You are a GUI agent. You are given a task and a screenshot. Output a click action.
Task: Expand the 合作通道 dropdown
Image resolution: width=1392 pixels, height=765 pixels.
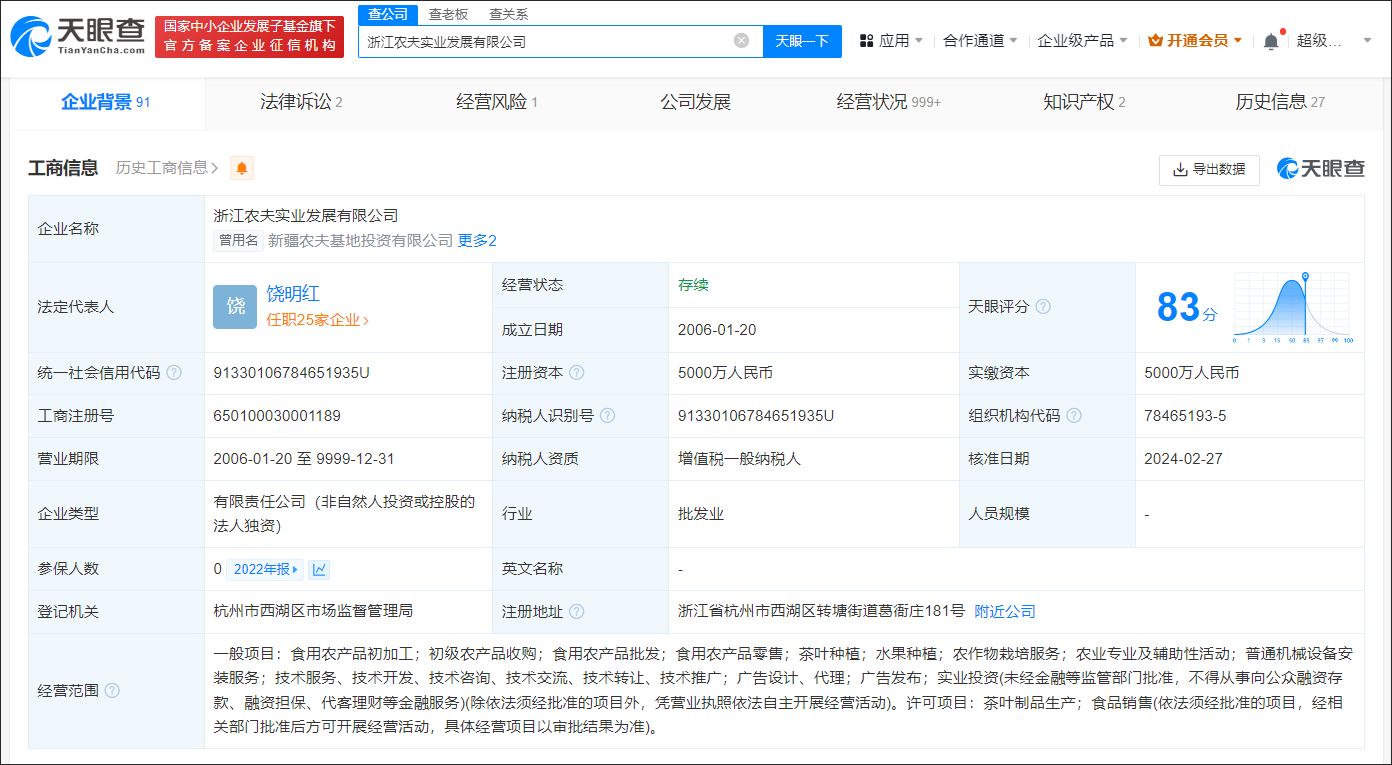980,41
